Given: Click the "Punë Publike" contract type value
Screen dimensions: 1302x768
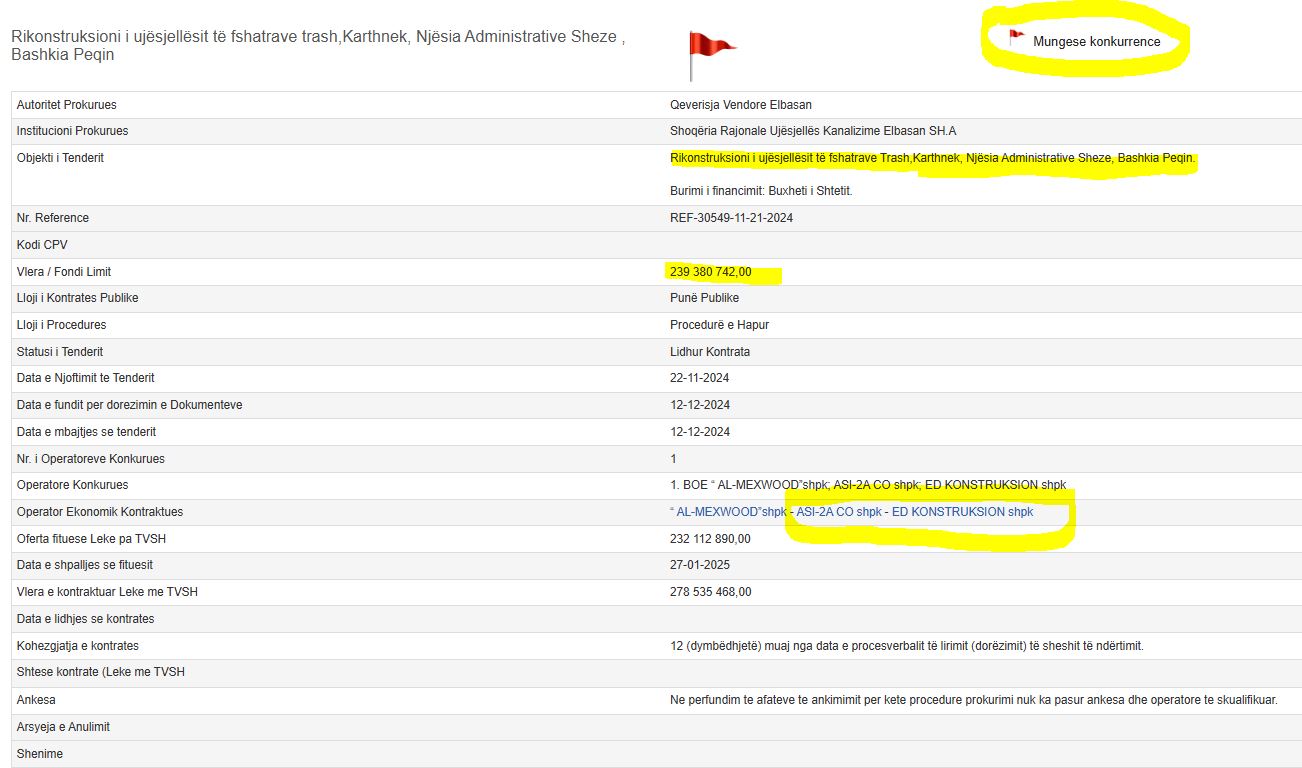Looking at the screenshot, I should pos(703,298).
